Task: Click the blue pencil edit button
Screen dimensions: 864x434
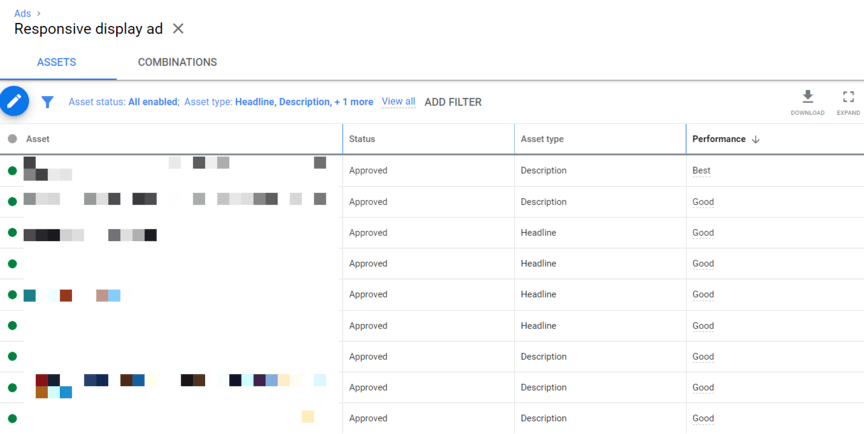Action: [14, 101]
